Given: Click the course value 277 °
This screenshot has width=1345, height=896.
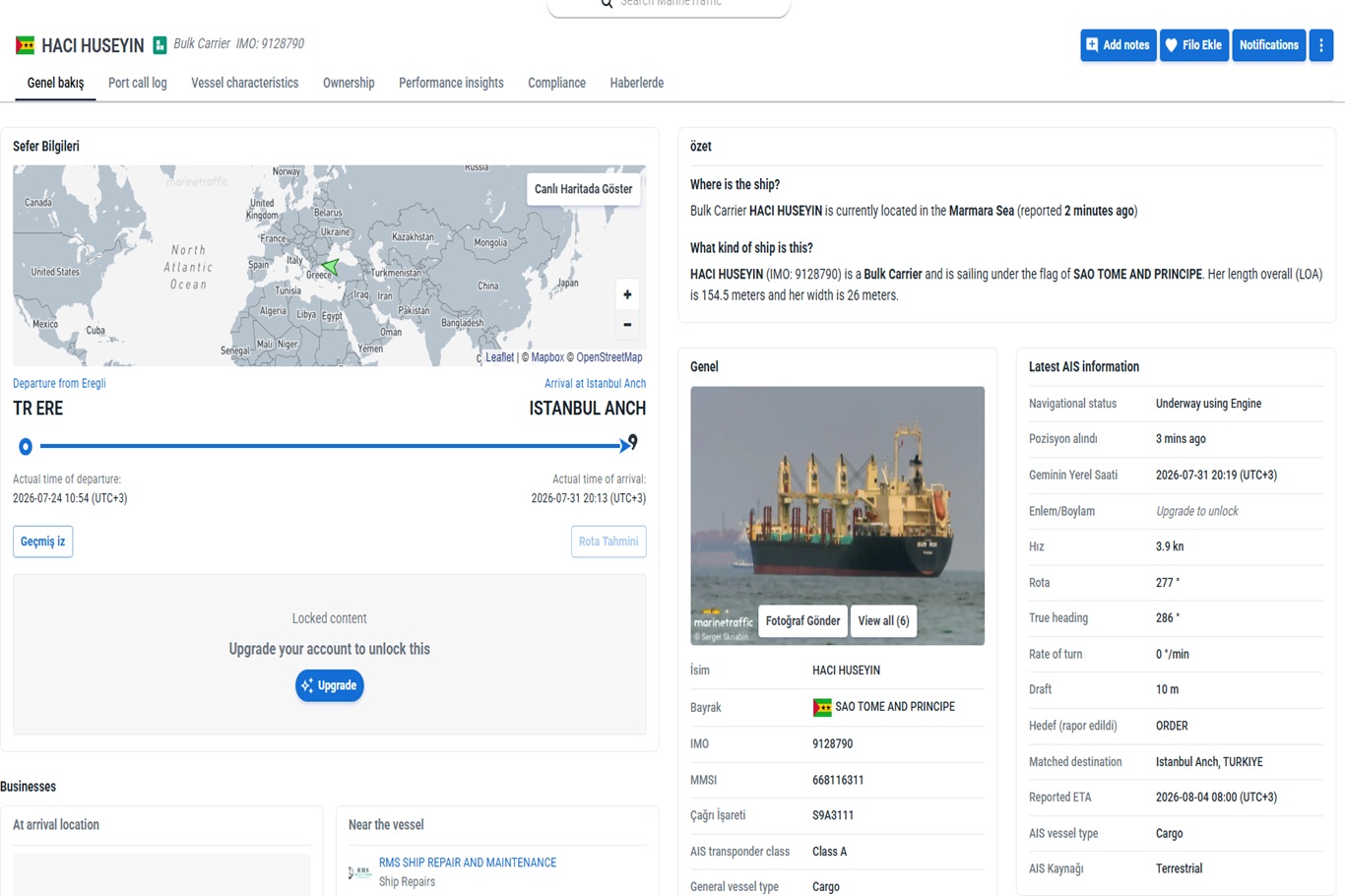Looking at the screenshot, I should (1168, 583).
